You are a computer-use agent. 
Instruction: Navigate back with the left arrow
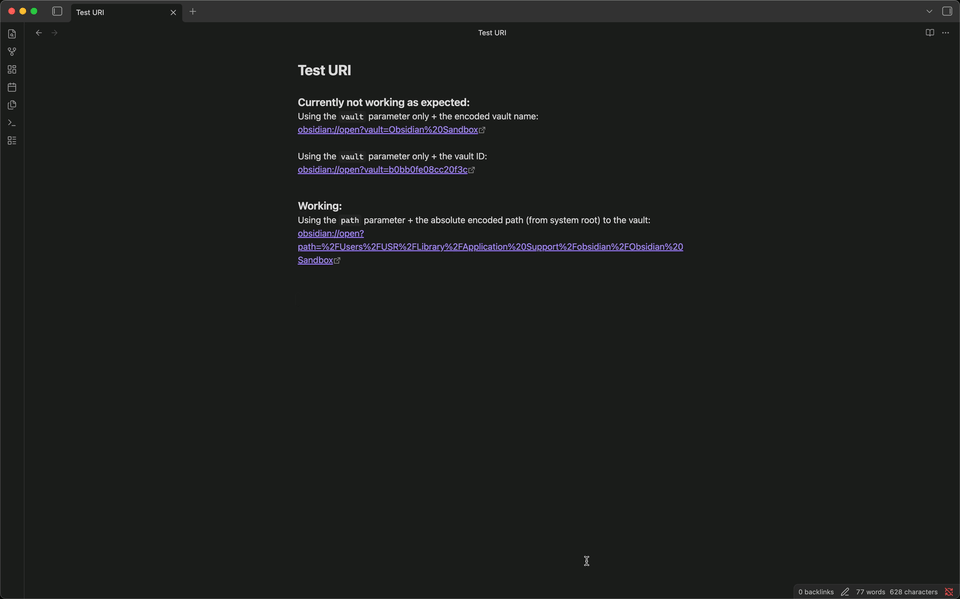point(39,32)
